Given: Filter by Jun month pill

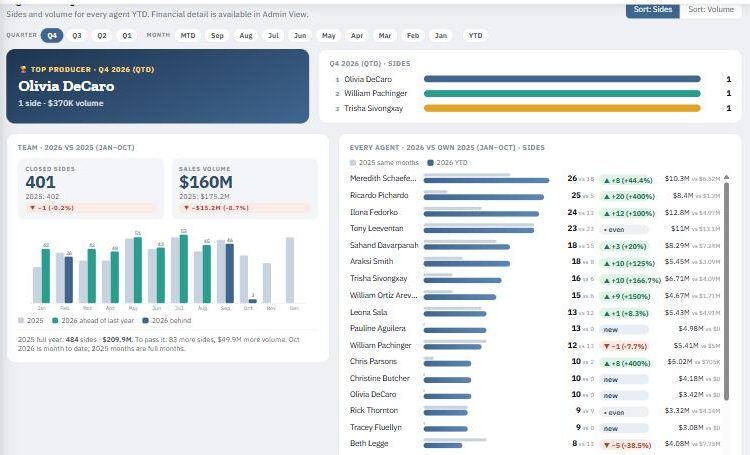Looking at the screenshot, I should point(300,35).
